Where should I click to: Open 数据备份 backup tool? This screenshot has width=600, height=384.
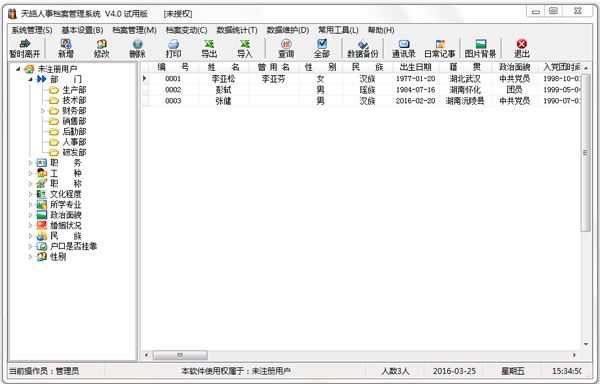point(362,49)
